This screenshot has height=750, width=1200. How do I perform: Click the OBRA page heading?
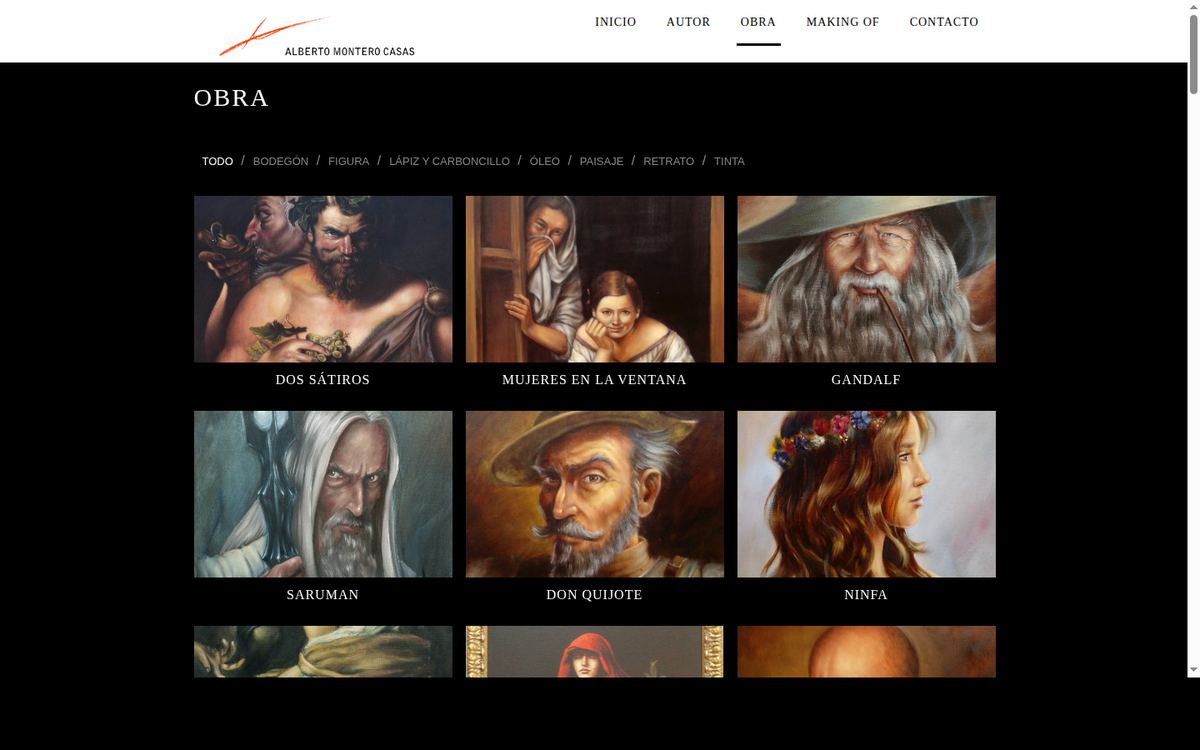(x=231, y=98)
